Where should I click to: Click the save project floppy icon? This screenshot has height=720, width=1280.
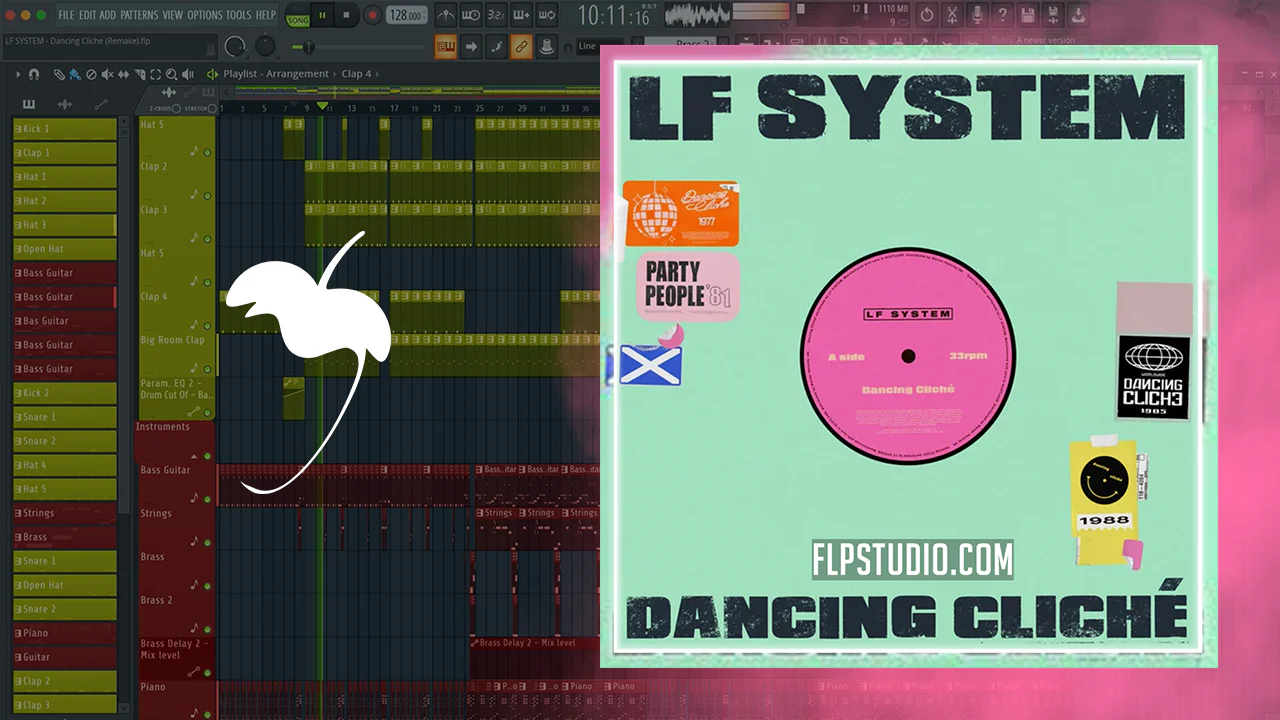pos(1027,15)
